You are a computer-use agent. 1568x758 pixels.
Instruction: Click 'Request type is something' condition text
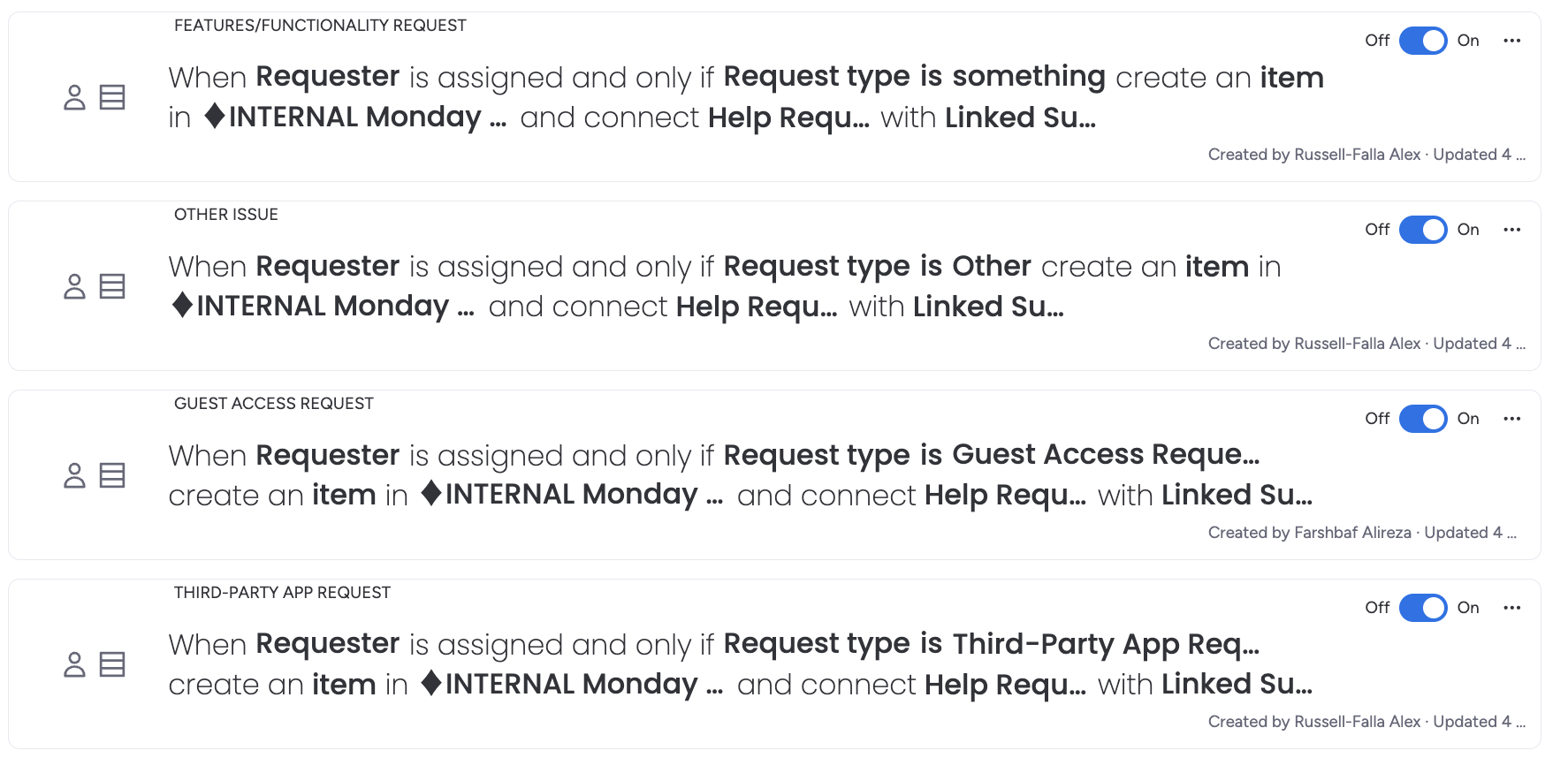[914, 77]
